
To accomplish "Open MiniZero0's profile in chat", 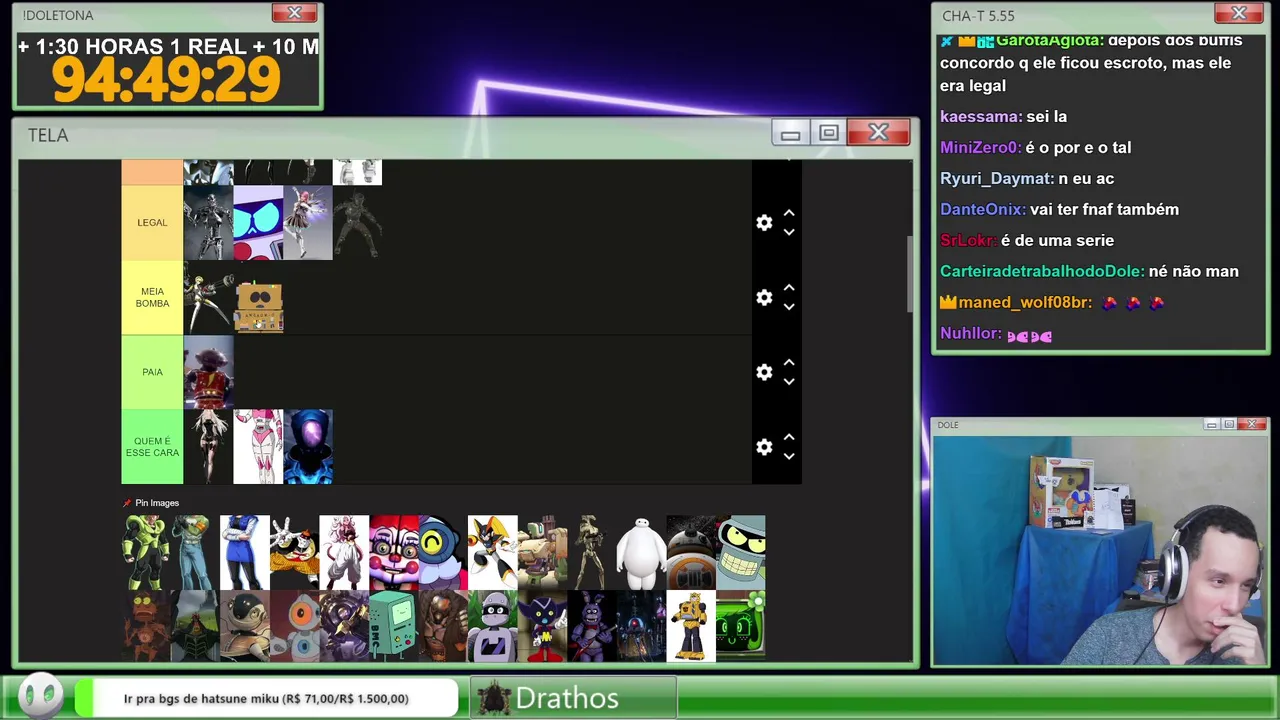I will (980, 148).
